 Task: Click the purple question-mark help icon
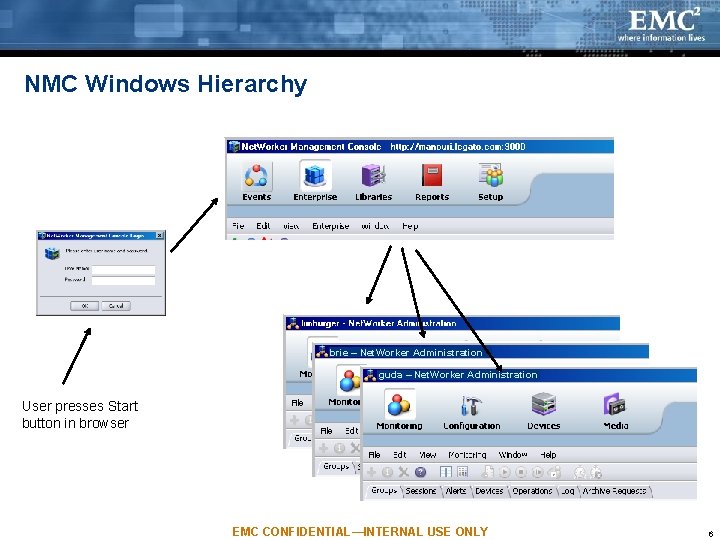coord(420,472)
